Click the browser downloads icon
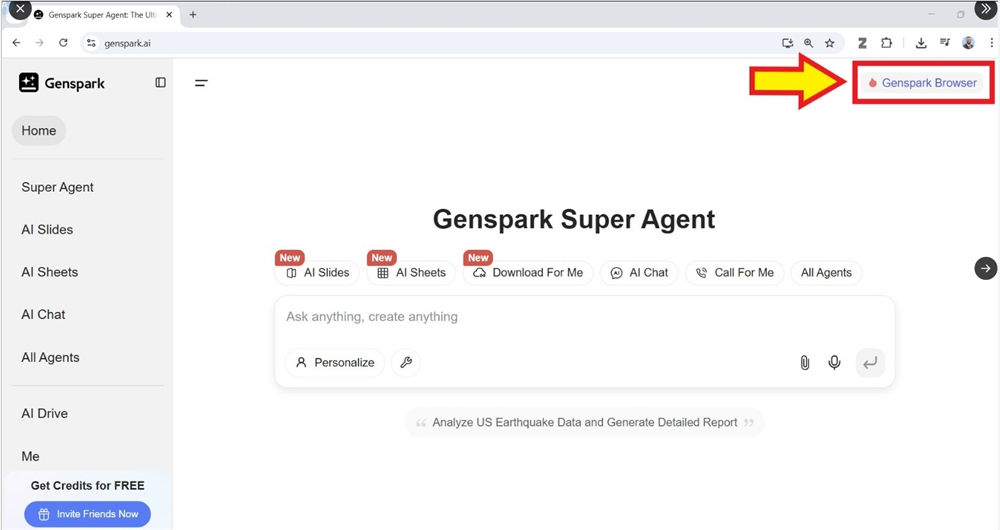 point(921,43)
